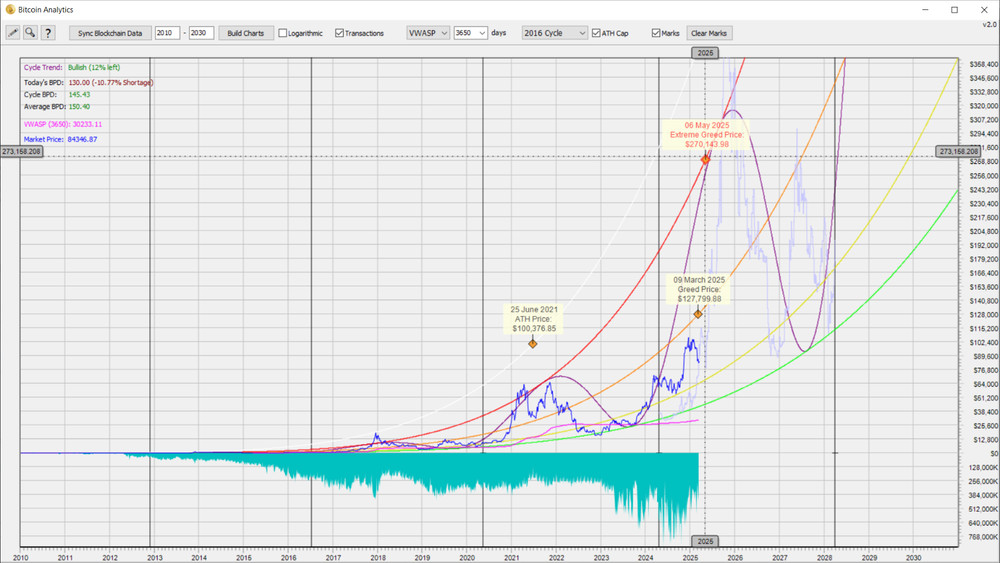Click the $243,200 price axis label
Image resolution: width=1000 pixels, height=563 pixels.
pos(983,190)
